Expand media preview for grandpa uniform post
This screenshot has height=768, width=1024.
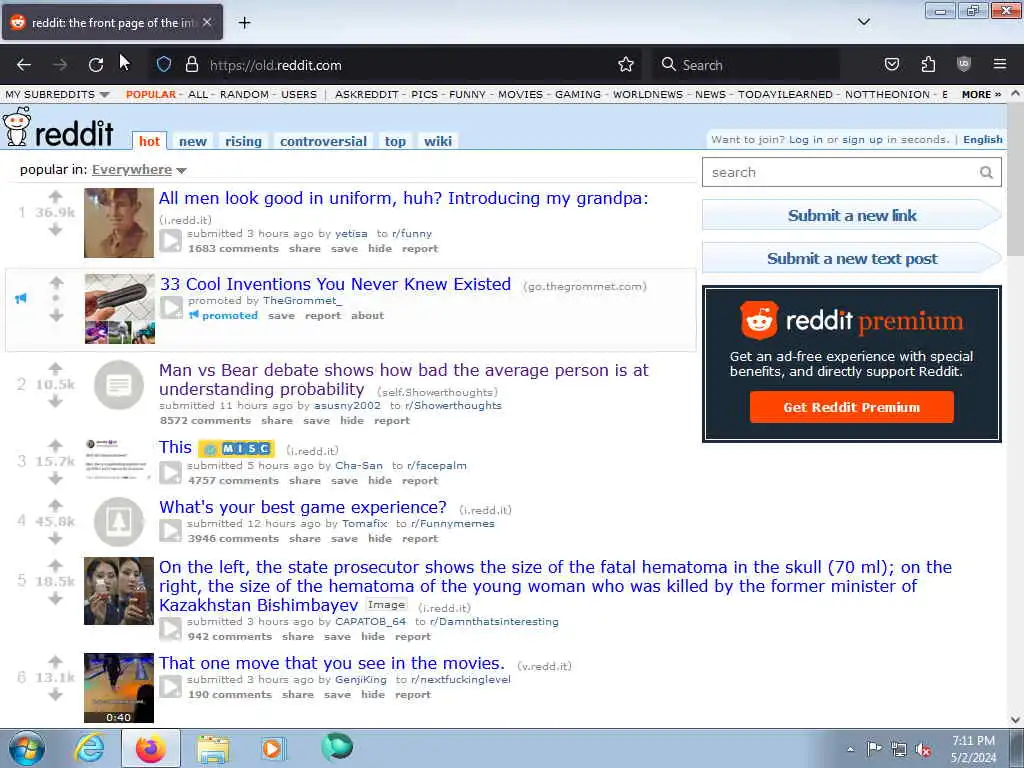(170, 240)
